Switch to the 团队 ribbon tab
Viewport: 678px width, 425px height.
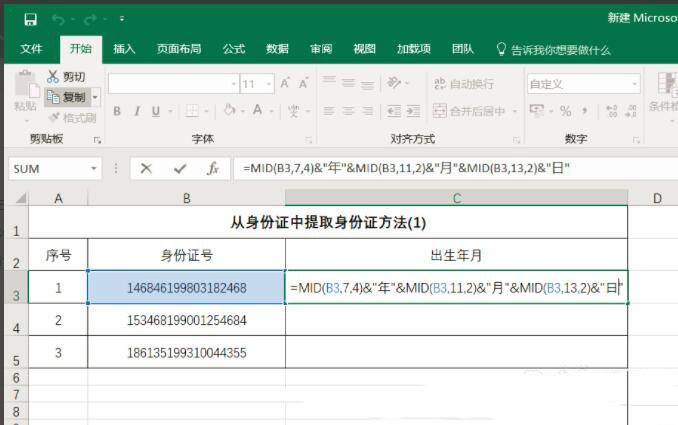click(x=463, y=49)
